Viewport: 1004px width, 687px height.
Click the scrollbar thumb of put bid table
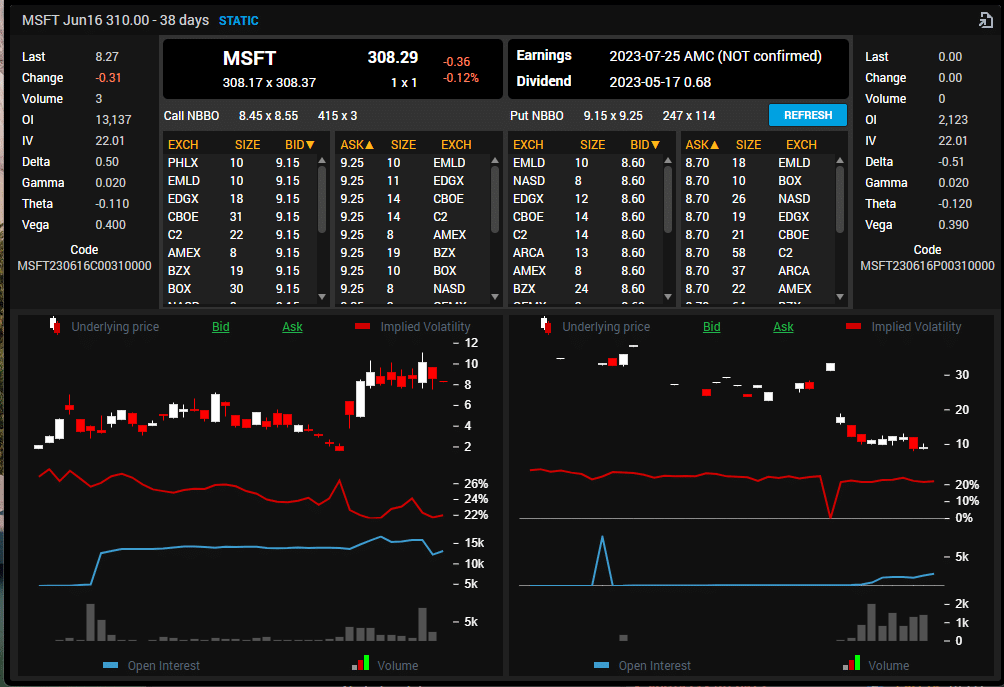pos(668,200)
